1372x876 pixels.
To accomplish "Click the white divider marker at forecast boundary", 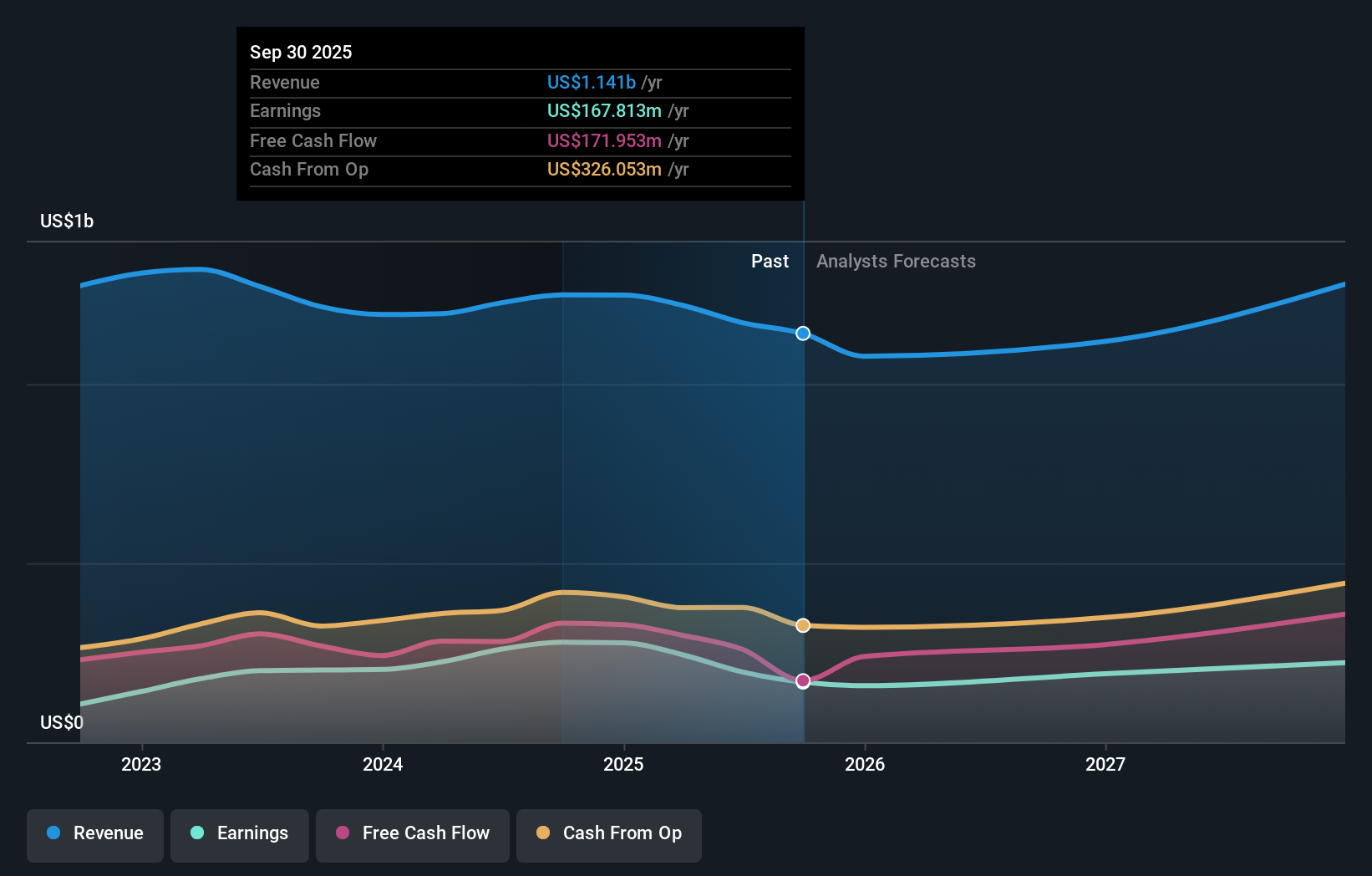I will pyautogui.click(x=803, y=334).
